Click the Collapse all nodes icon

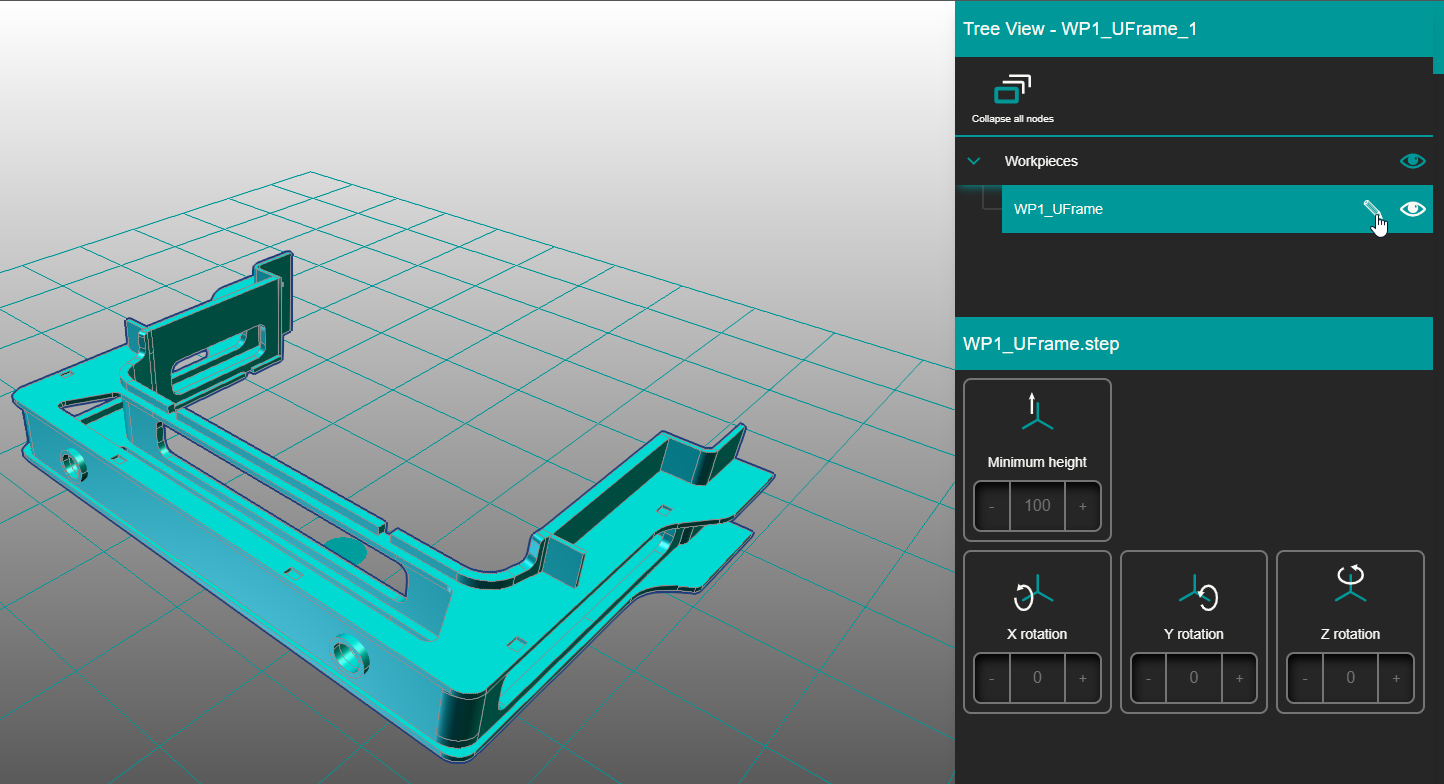point(1012,90)
